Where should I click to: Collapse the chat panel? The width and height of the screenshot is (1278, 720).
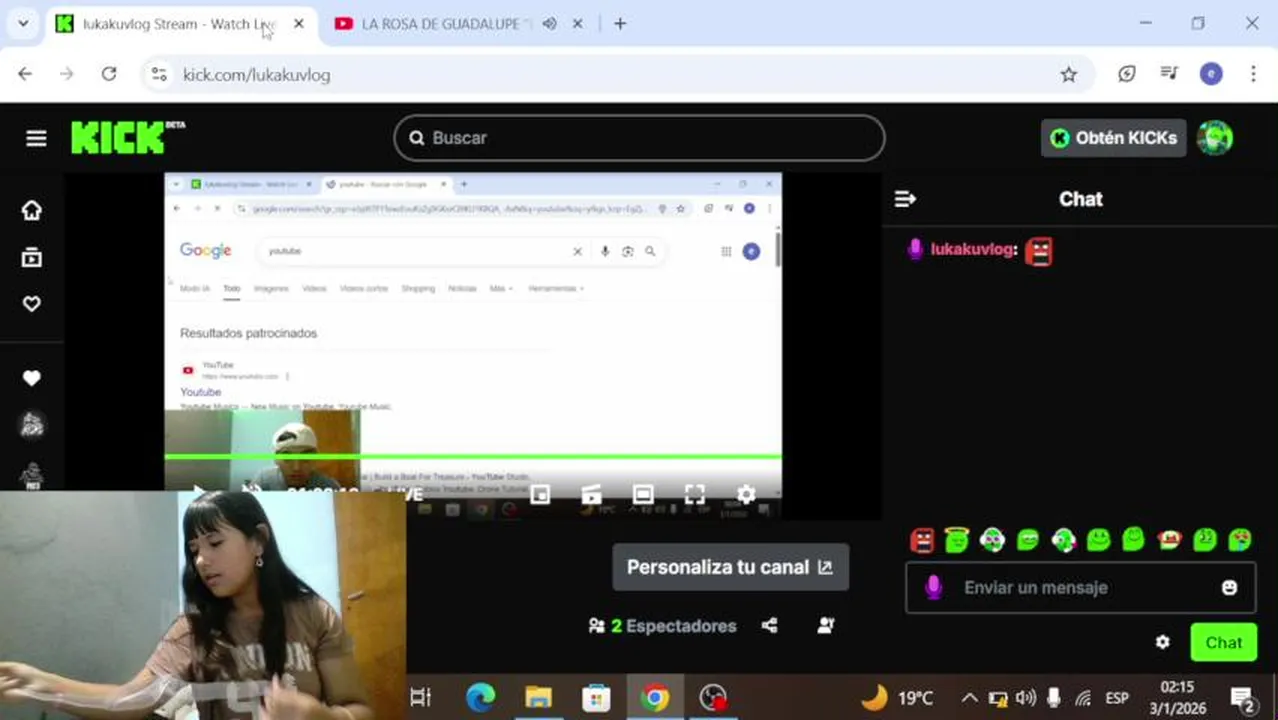pyautogui.click(x=905, y=199)
